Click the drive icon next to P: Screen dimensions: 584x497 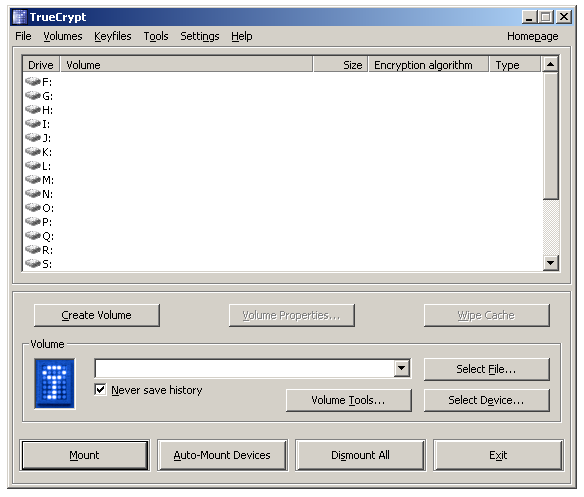tap(33, 222)
